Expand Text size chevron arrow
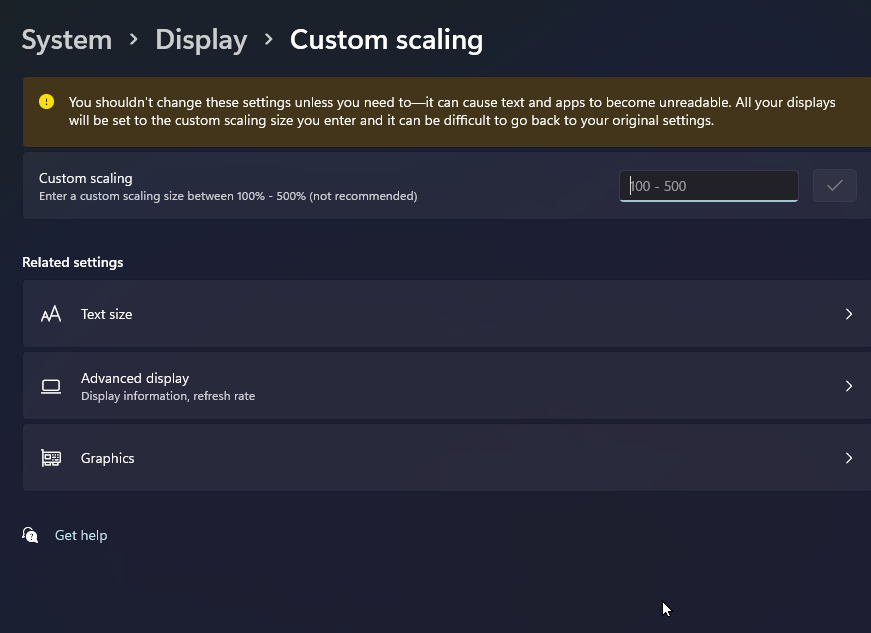Screen dimensions: 871x633 pos(848,314)
